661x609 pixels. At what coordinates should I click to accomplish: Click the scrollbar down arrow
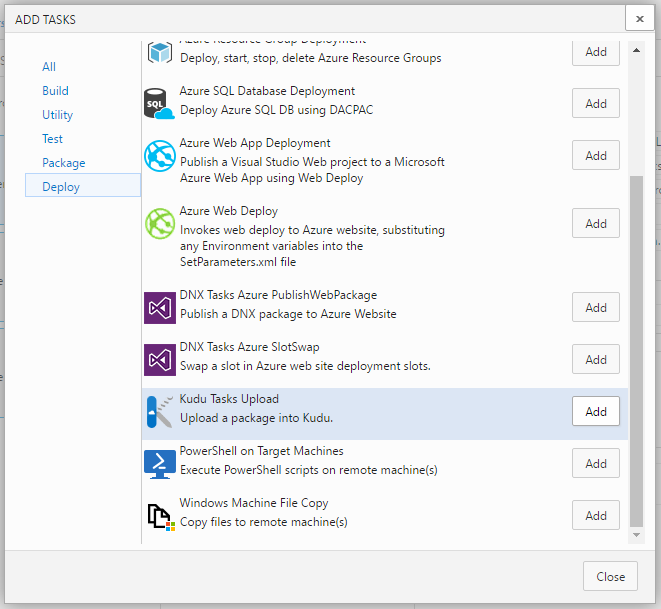click(x=637, y=535)
